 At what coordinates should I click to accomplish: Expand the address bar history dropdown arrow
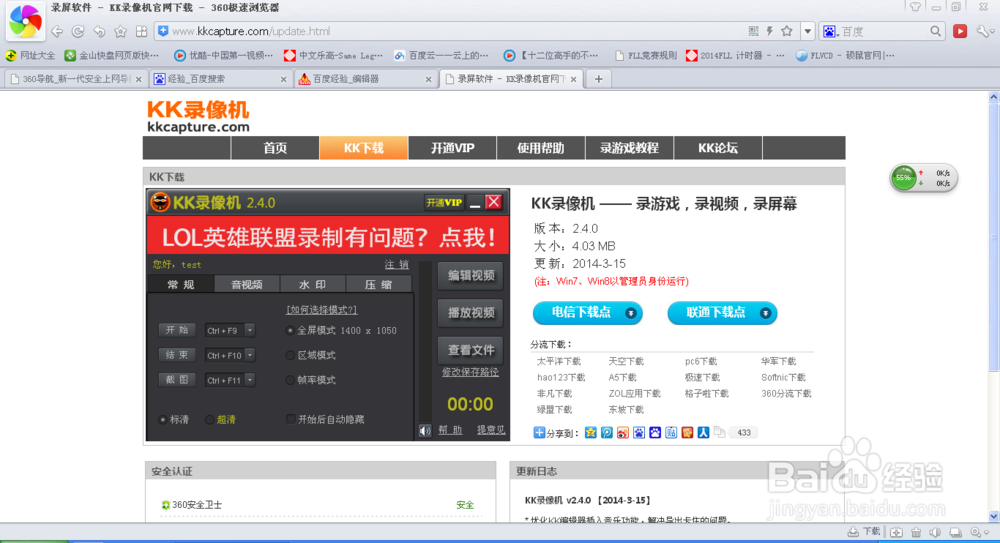(807, 31)
